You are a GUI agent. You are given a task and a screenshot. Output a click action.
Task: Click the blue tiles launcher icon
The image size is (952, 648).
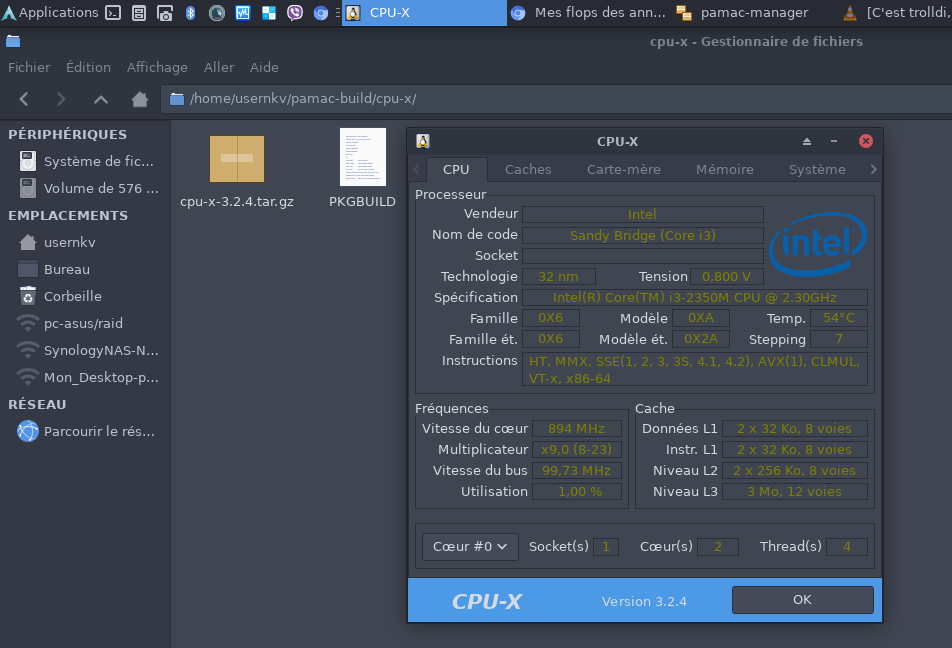coord(269,13)
